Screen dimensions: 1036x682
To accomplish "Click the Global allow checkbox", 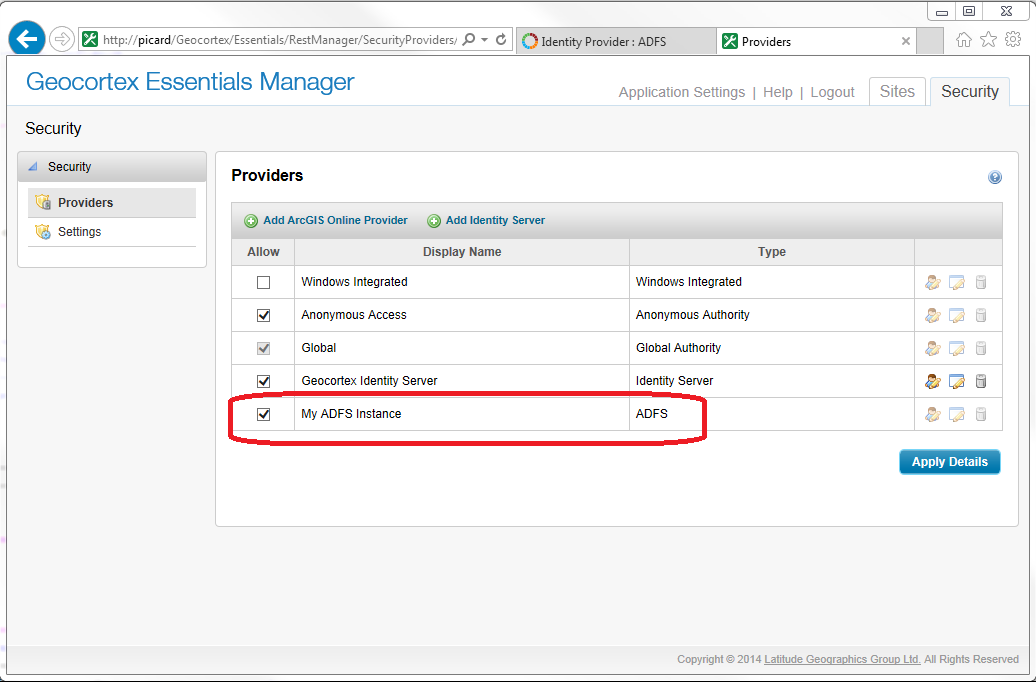I will point(264,348).
